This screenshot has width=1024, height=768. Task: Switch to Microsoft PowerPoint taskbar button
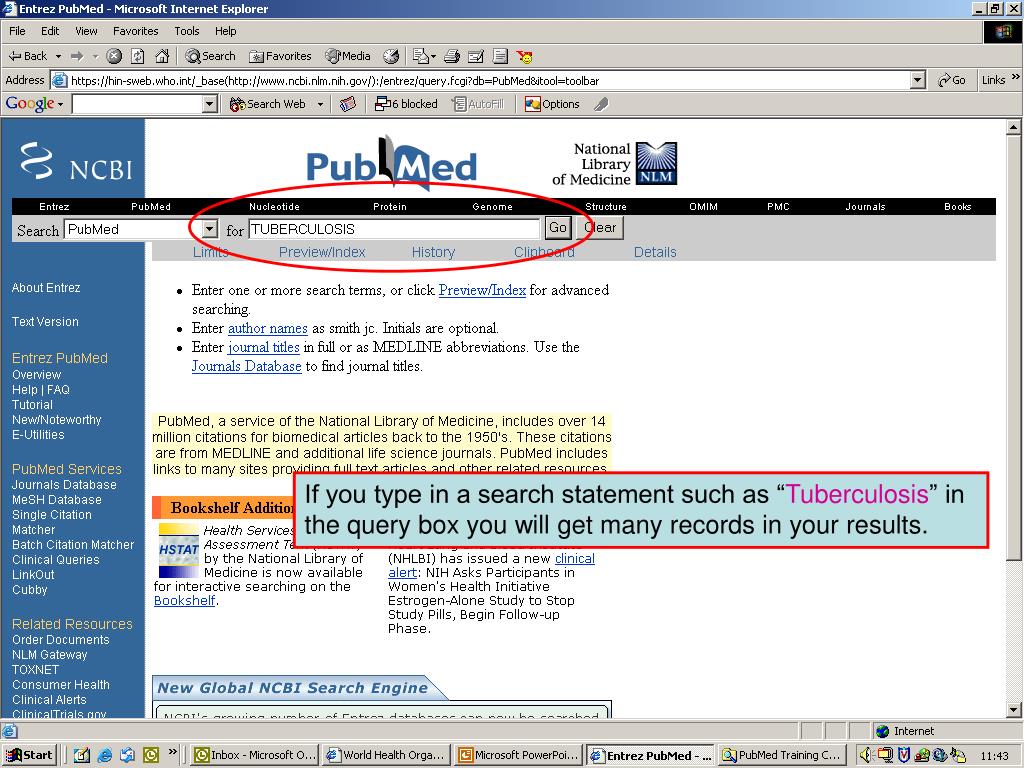[517, 755]
